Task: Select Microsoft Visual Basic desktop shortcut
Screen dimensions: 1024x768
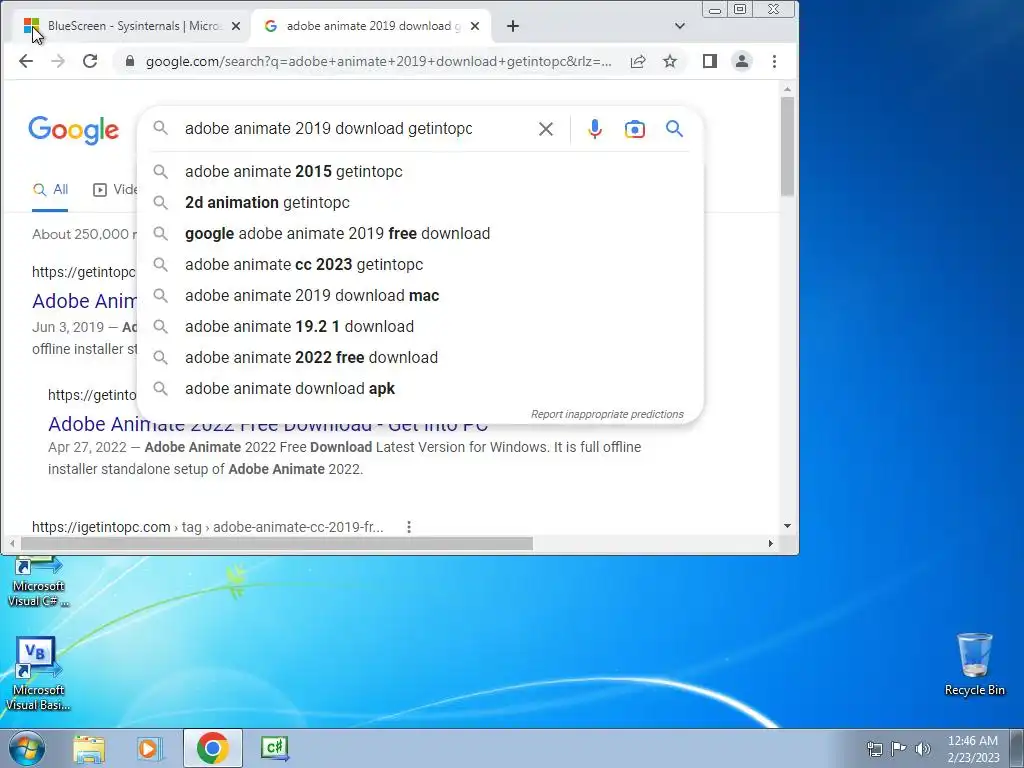Action: coord(38,674)
